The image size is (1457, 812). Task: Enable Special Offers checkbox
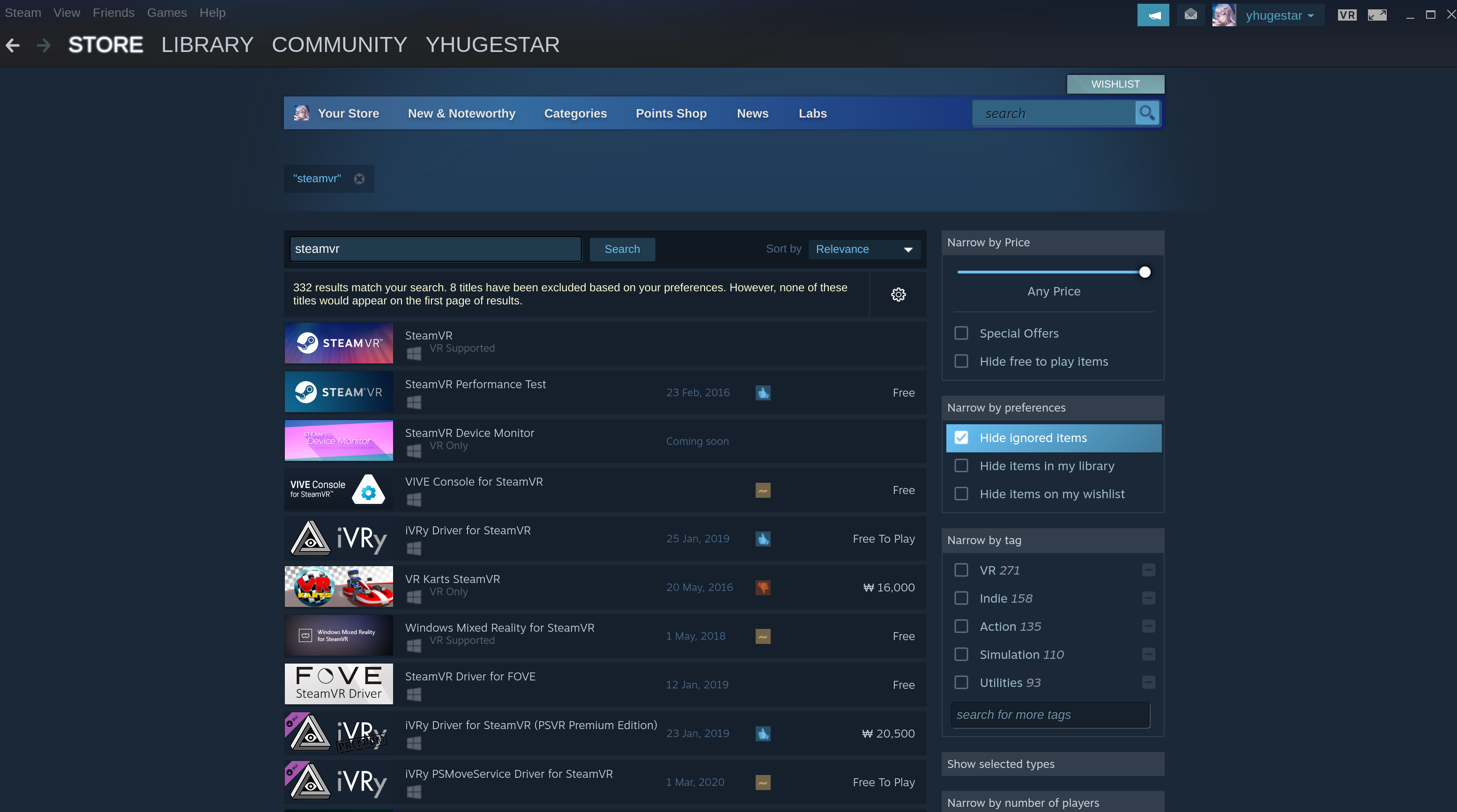coord(961,333)
